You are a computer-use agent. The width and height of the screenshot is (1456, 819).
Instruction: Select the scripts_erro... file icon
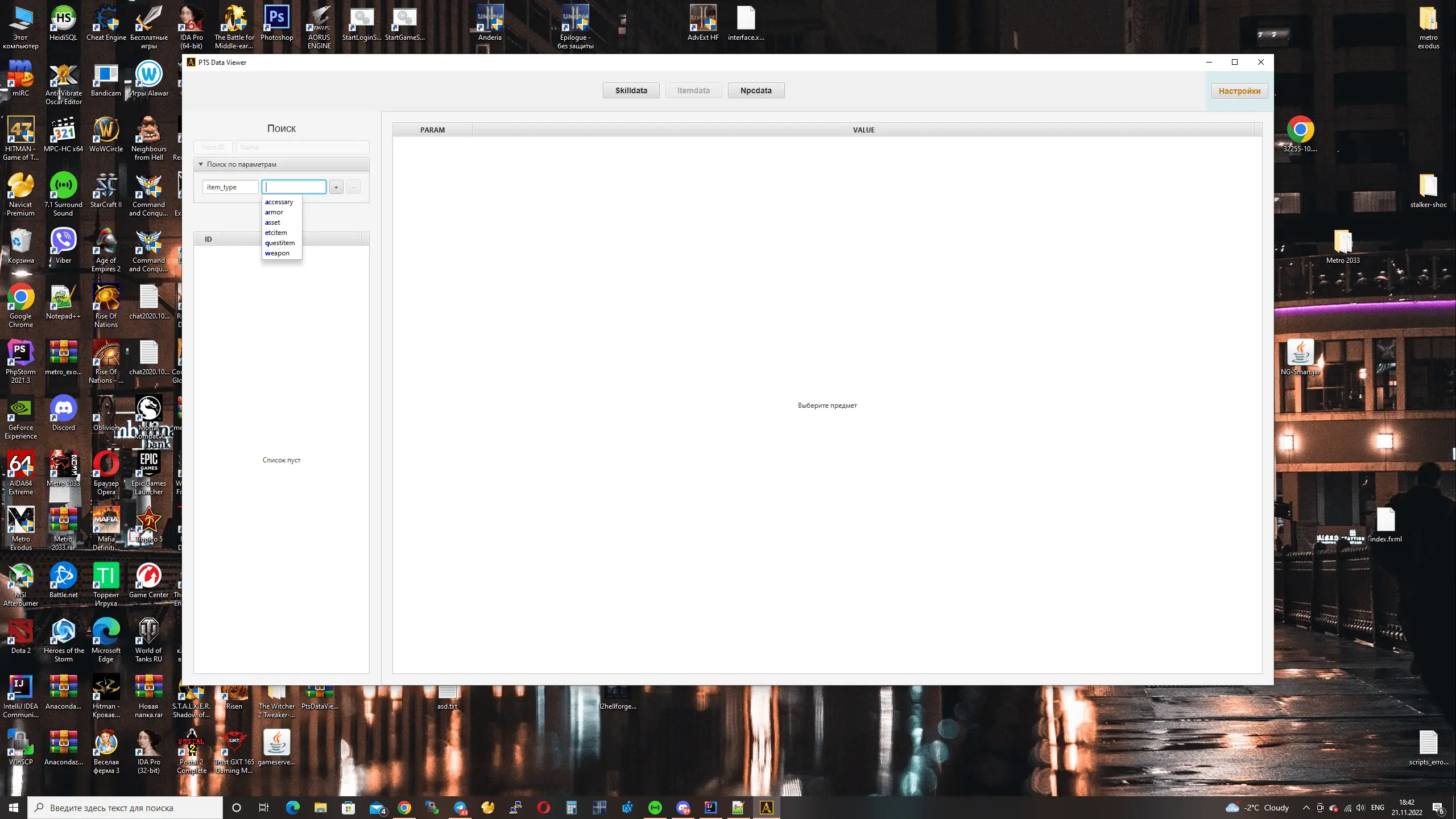(1428, 748)
